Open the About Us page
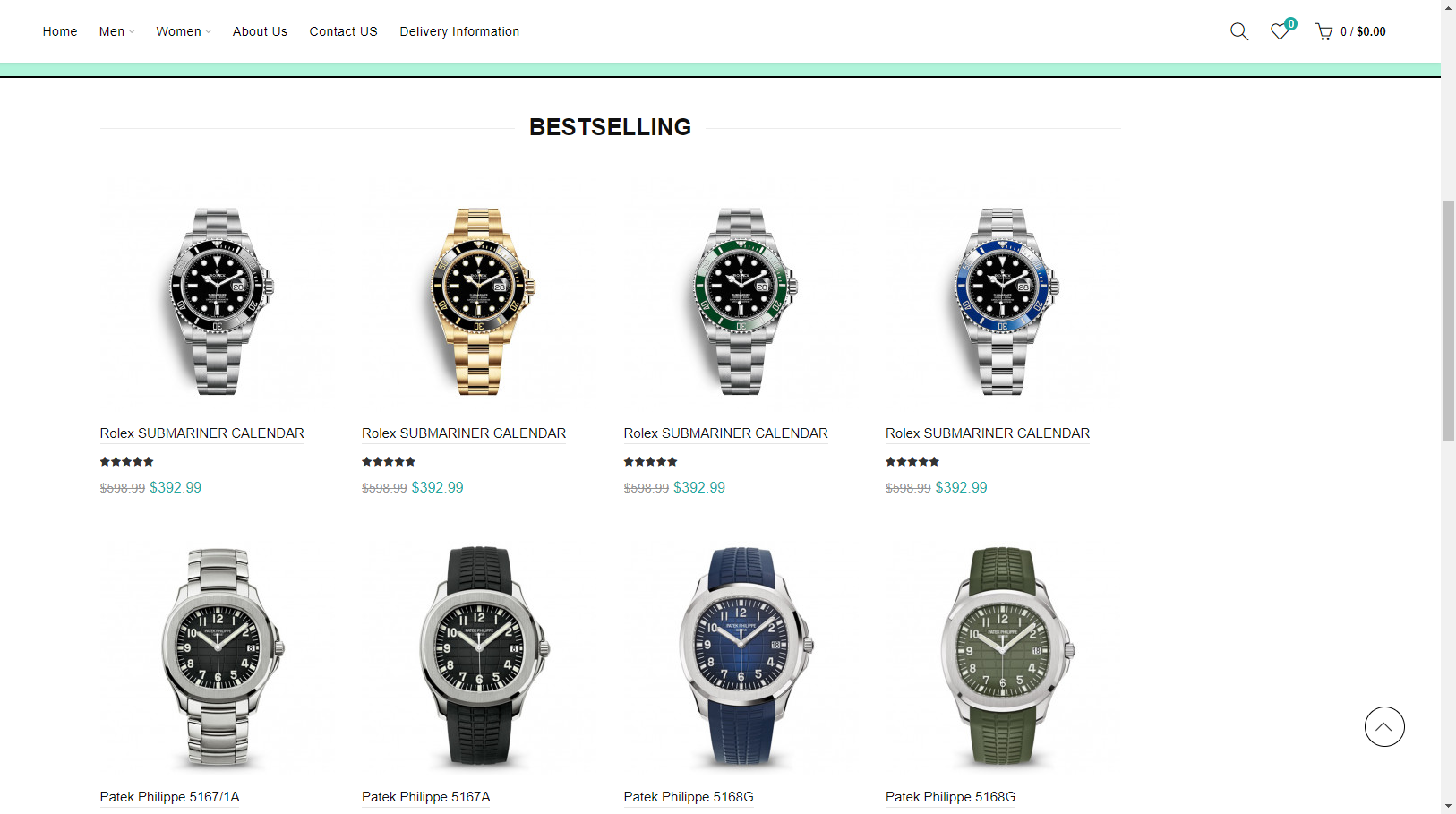Image resolution: width=1456 pixels, height=814 pixels. coord(260,31)
